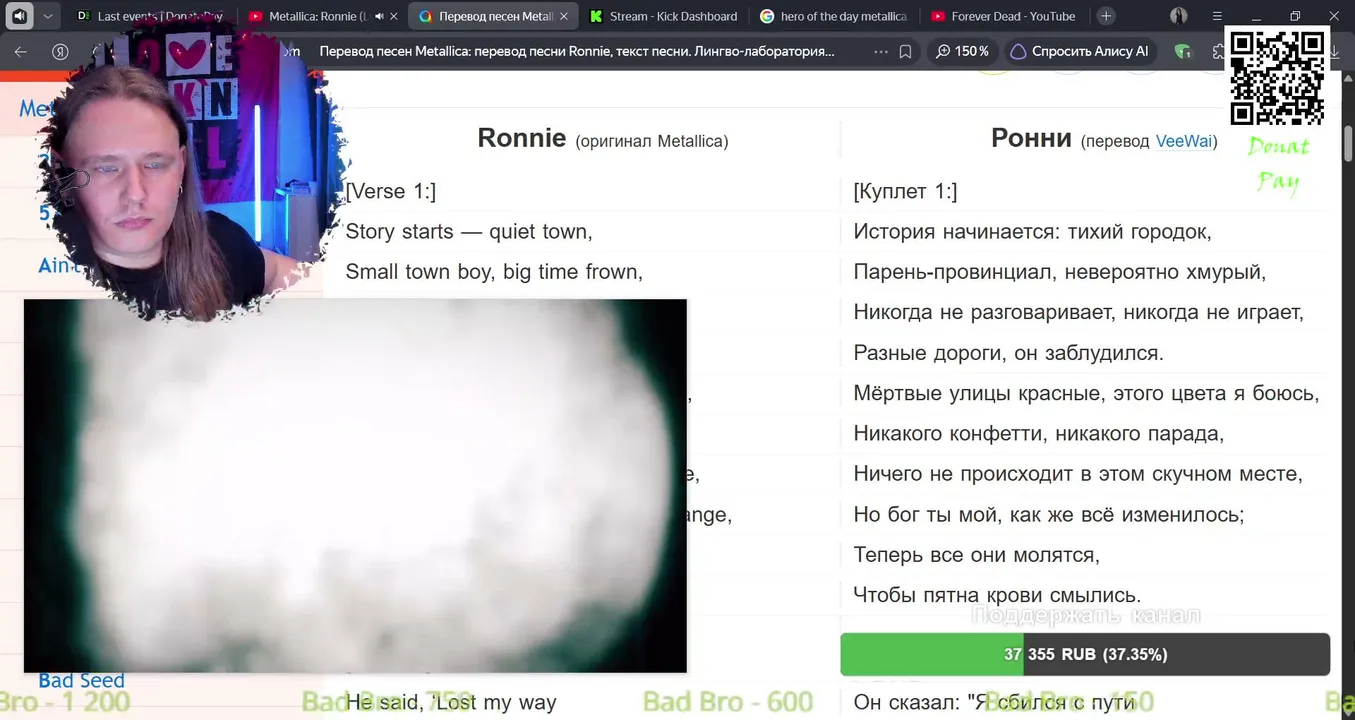Click the 'Поддержать канал' caption
The width and height of the screenshot is (1355, 720).
[1086, 615]
